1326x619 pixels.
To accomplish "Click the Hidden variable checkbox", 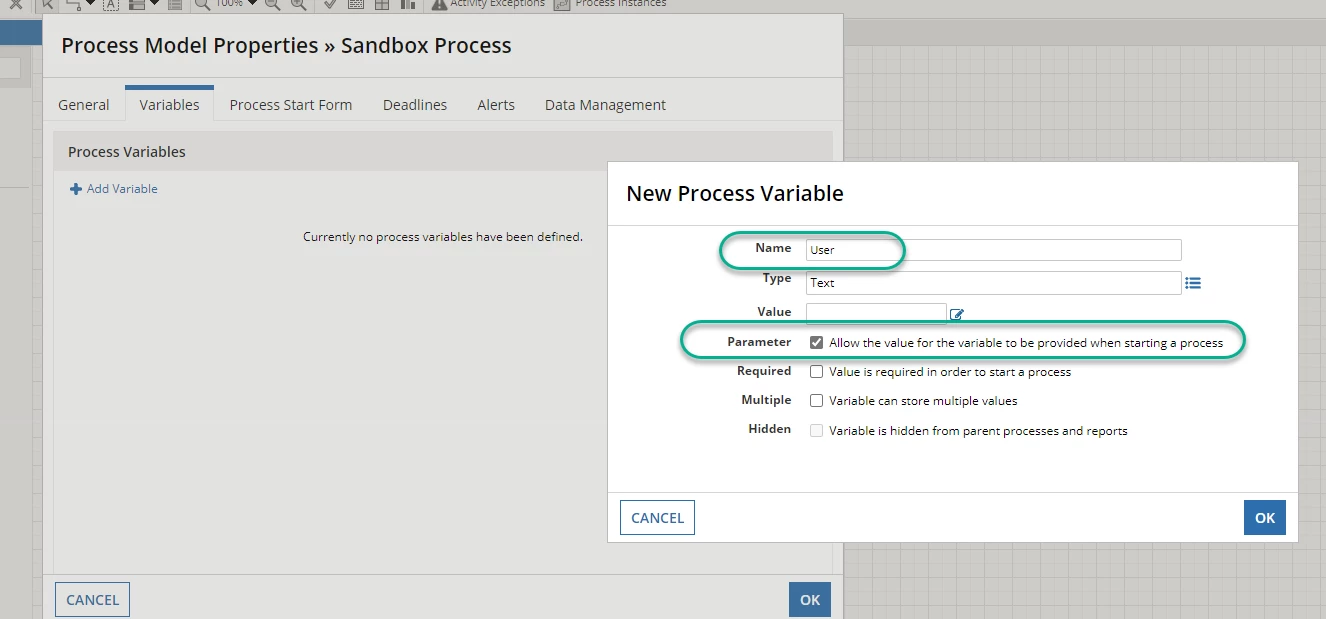I will pos(817,430).
